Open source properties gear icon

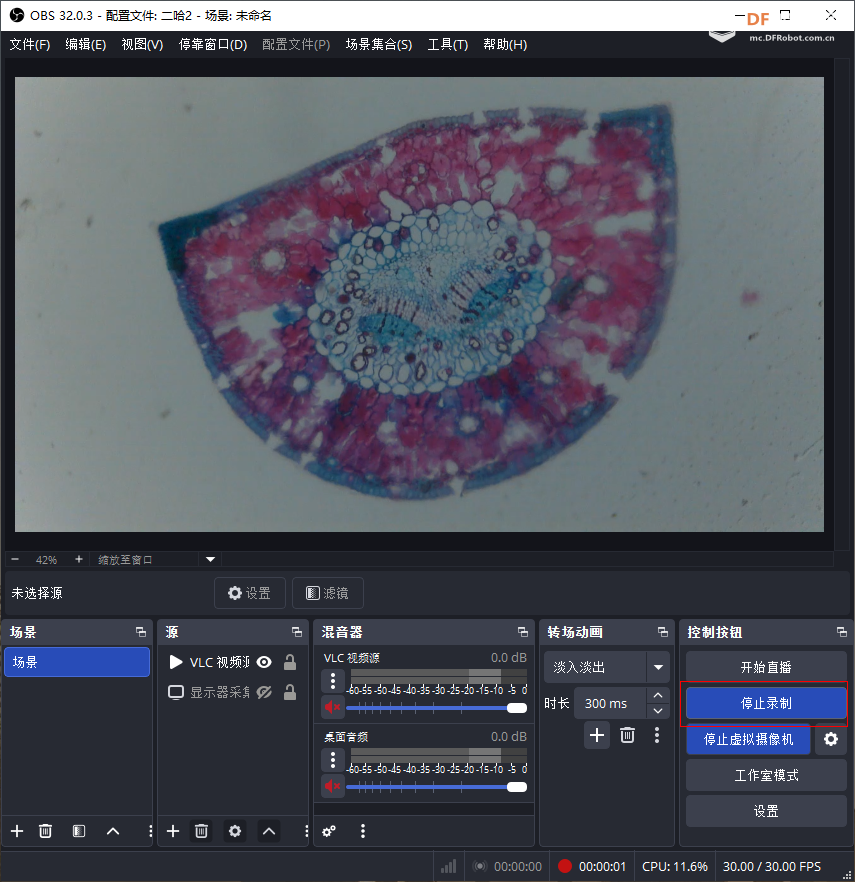pyautogui.click(x=235, y=831)
